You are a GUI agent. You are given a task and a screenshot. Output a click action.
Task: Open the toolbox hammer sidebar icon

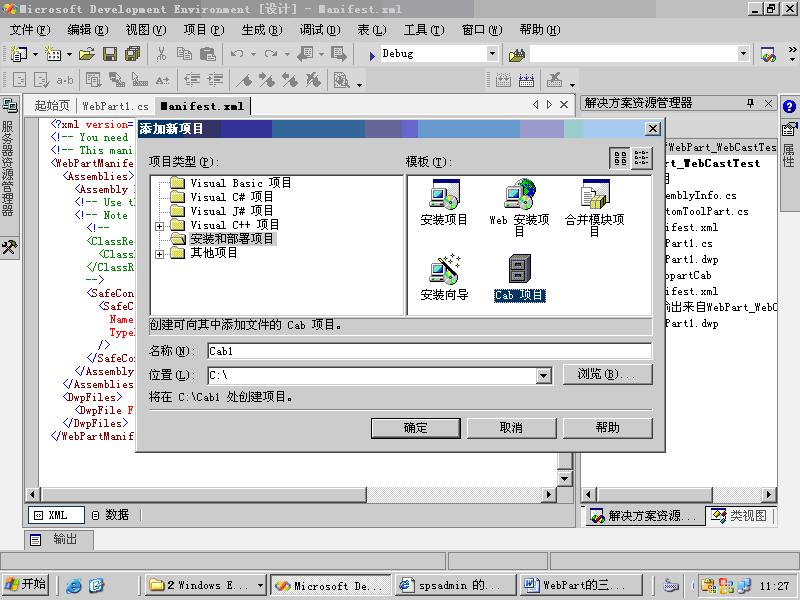pos(10,247)
